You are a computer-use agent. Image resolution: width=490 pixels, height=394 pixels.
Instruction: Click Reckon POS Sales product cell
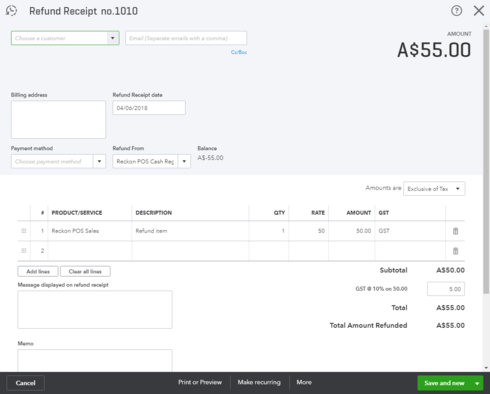90,231
